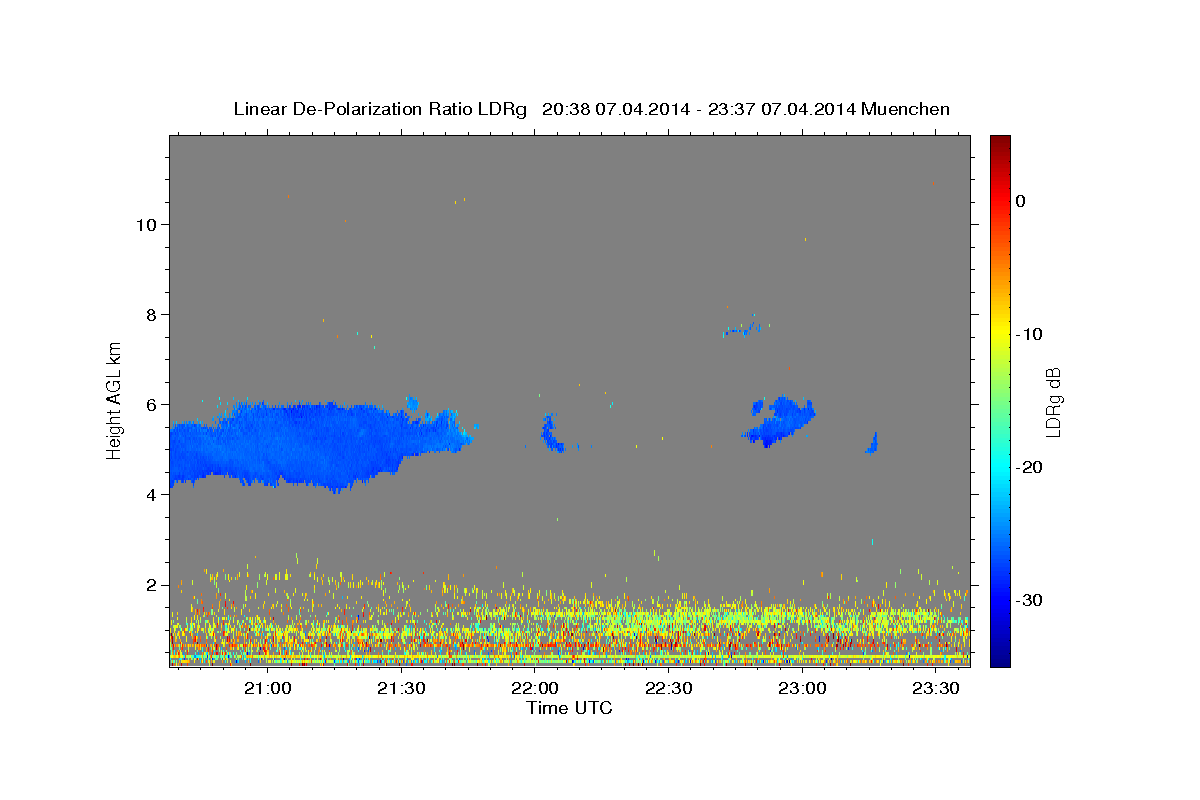Click the colorbar value -10
The height and width of the screenshot is (800, 1200).
pos(1029,334)
